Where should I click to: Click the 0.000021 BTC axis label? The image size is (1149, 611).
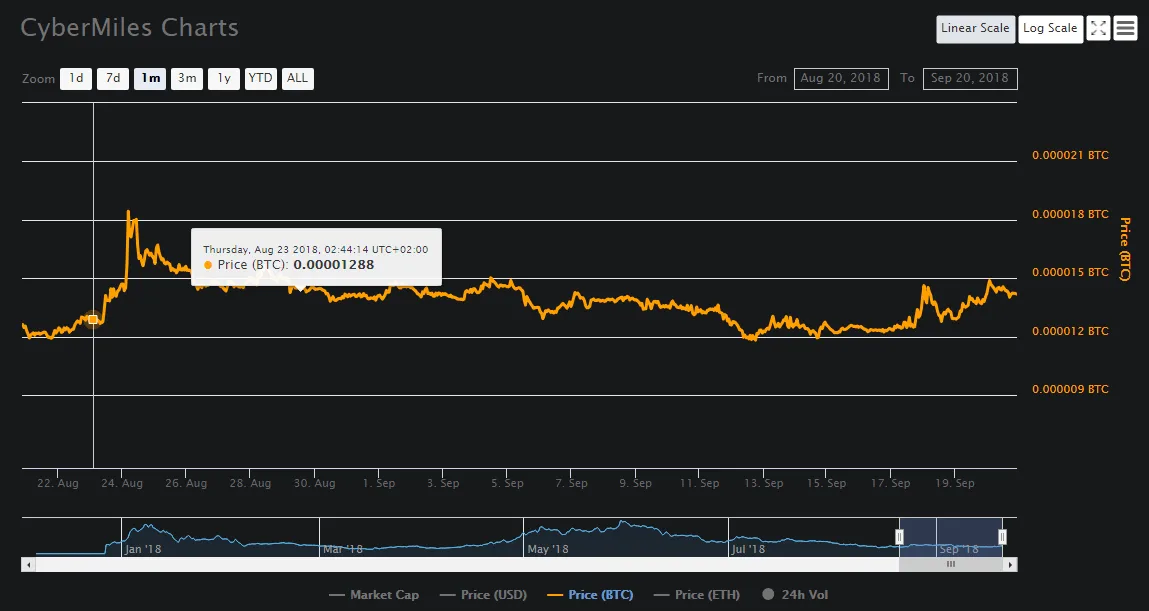point(1070,155)
